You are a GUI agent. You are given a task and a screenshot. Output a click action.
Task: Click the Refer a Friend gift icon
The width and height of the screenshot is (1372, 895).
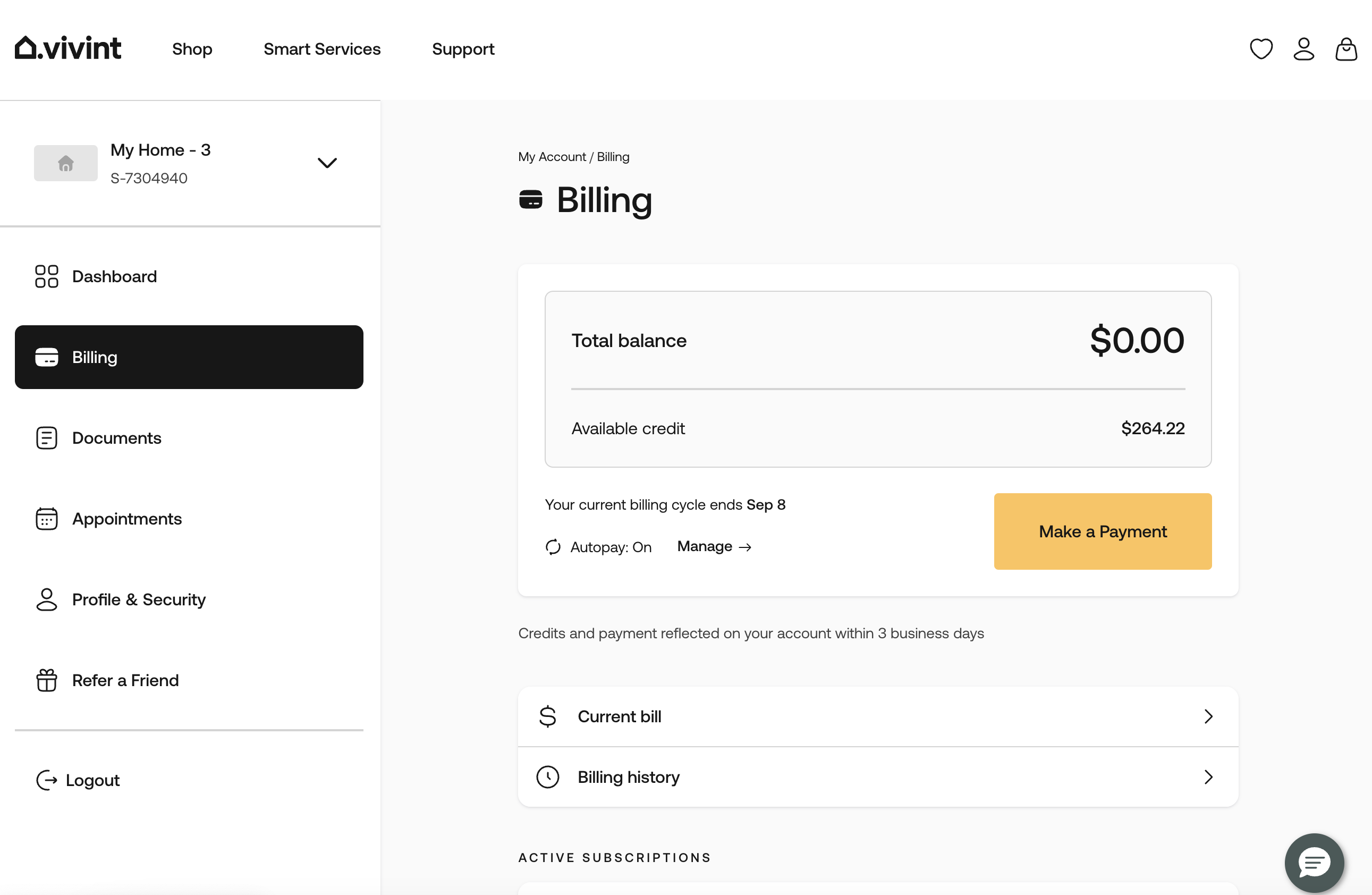(47, 680)
